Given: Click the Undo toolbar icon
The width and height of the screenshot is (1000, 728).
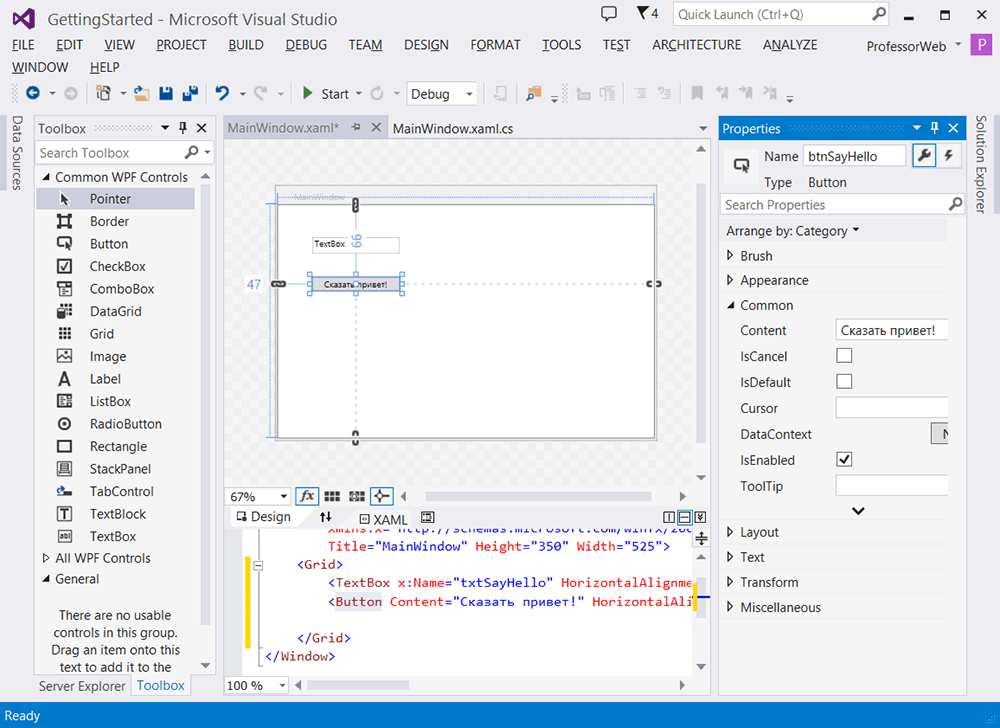Looking at the screenshot, I should pyautogui.click(x=221, y=93).
